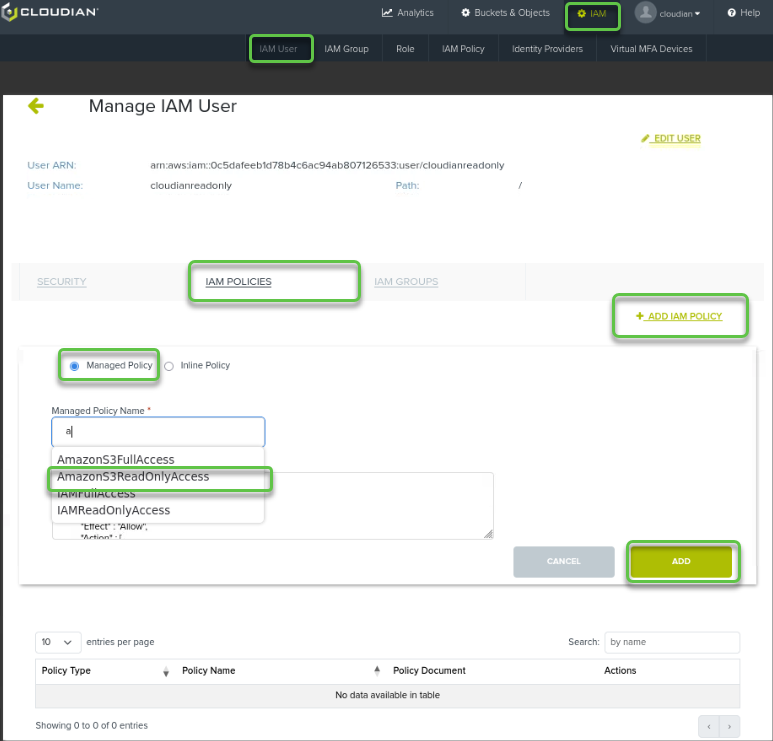
Task: Click the Search by name field
Action: click(x=671, y=642)
